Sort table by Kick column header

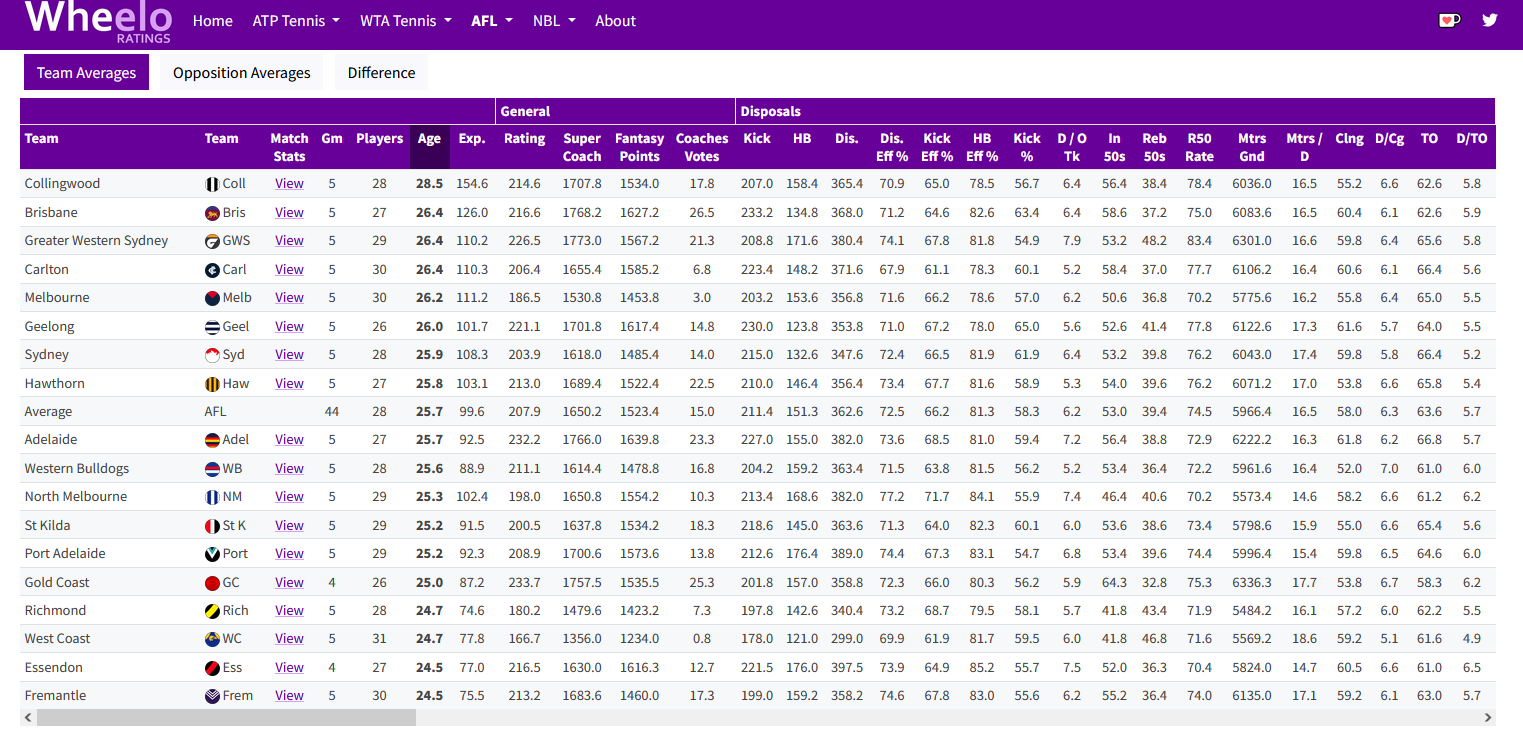757,147
